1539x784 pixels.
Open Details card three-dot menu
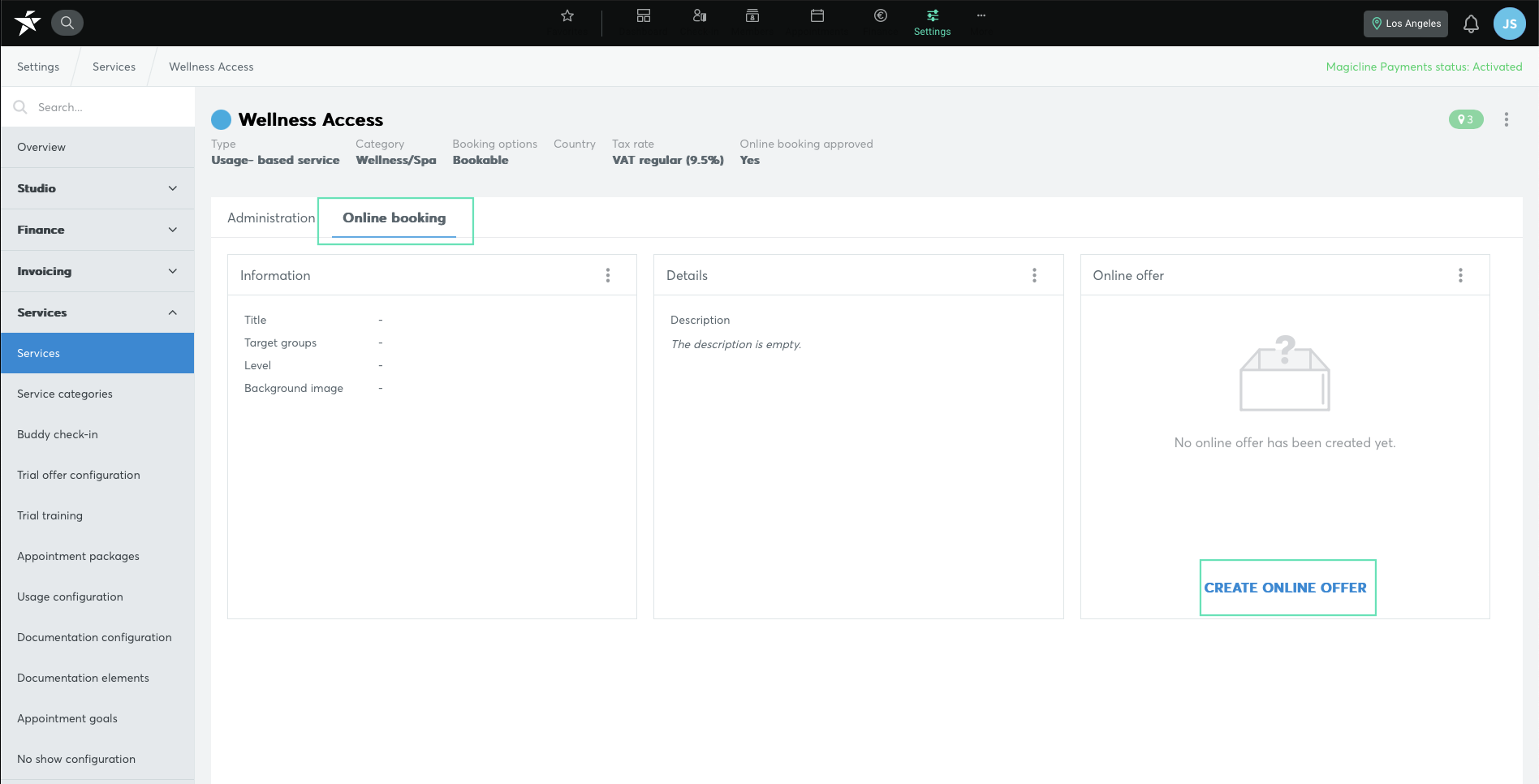point(1034,275)
